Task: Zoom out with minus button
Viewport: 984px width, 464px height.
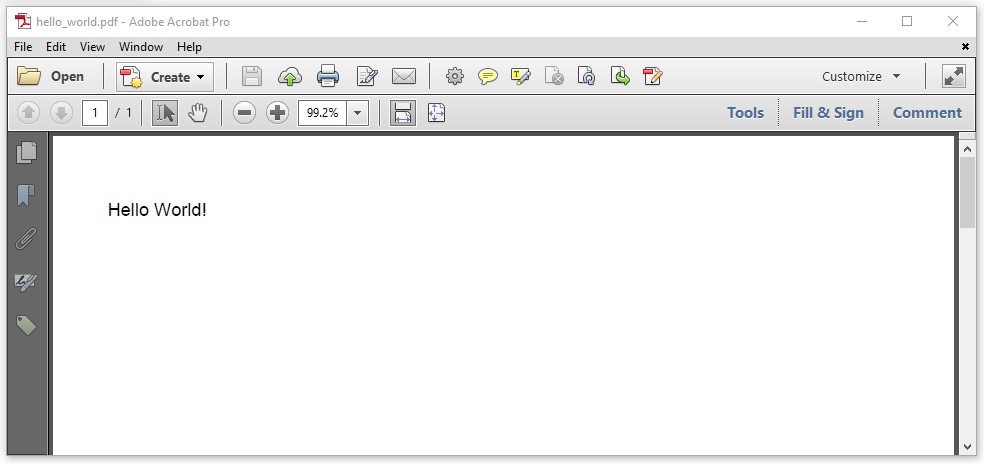Action: point(244,113)
